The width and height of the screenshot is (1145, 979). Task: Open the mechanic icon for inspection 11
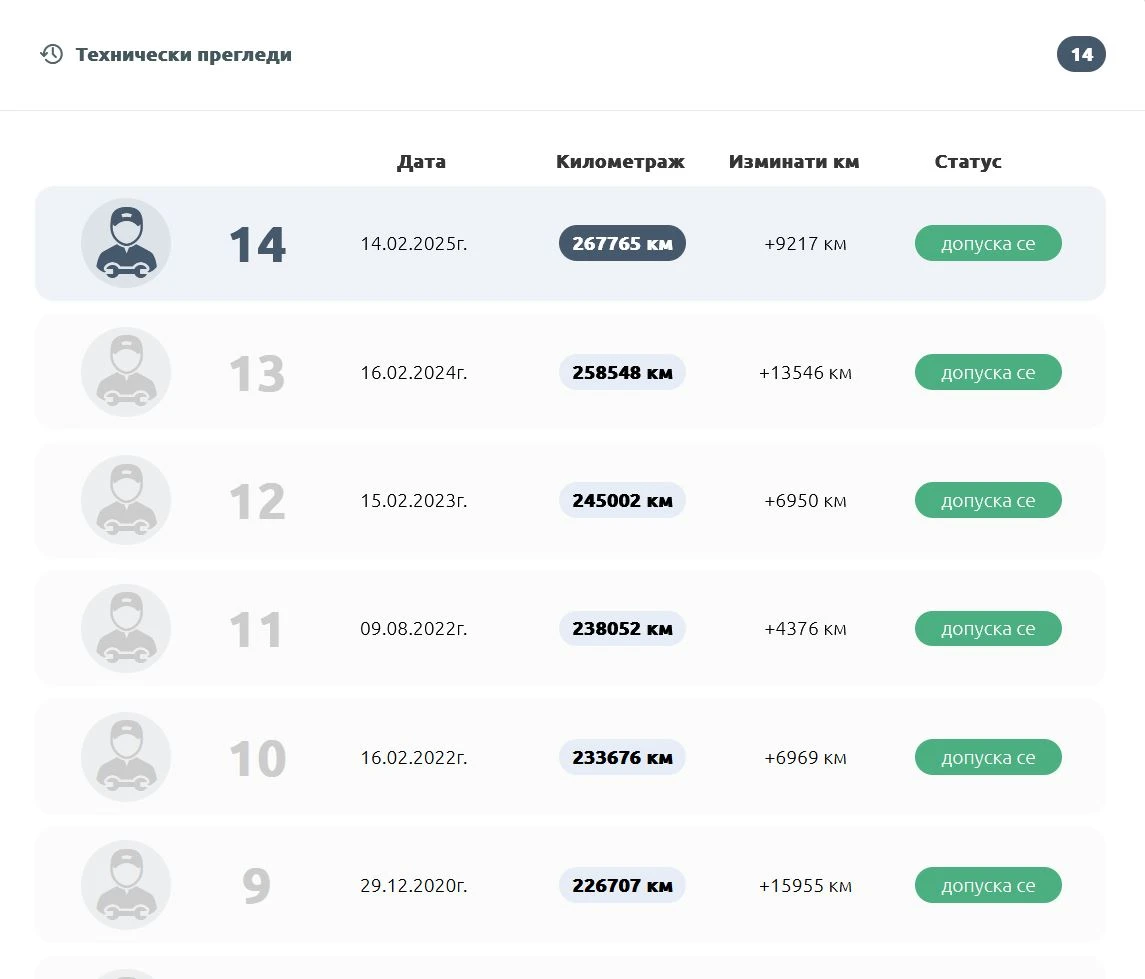[x=126, y=629]
